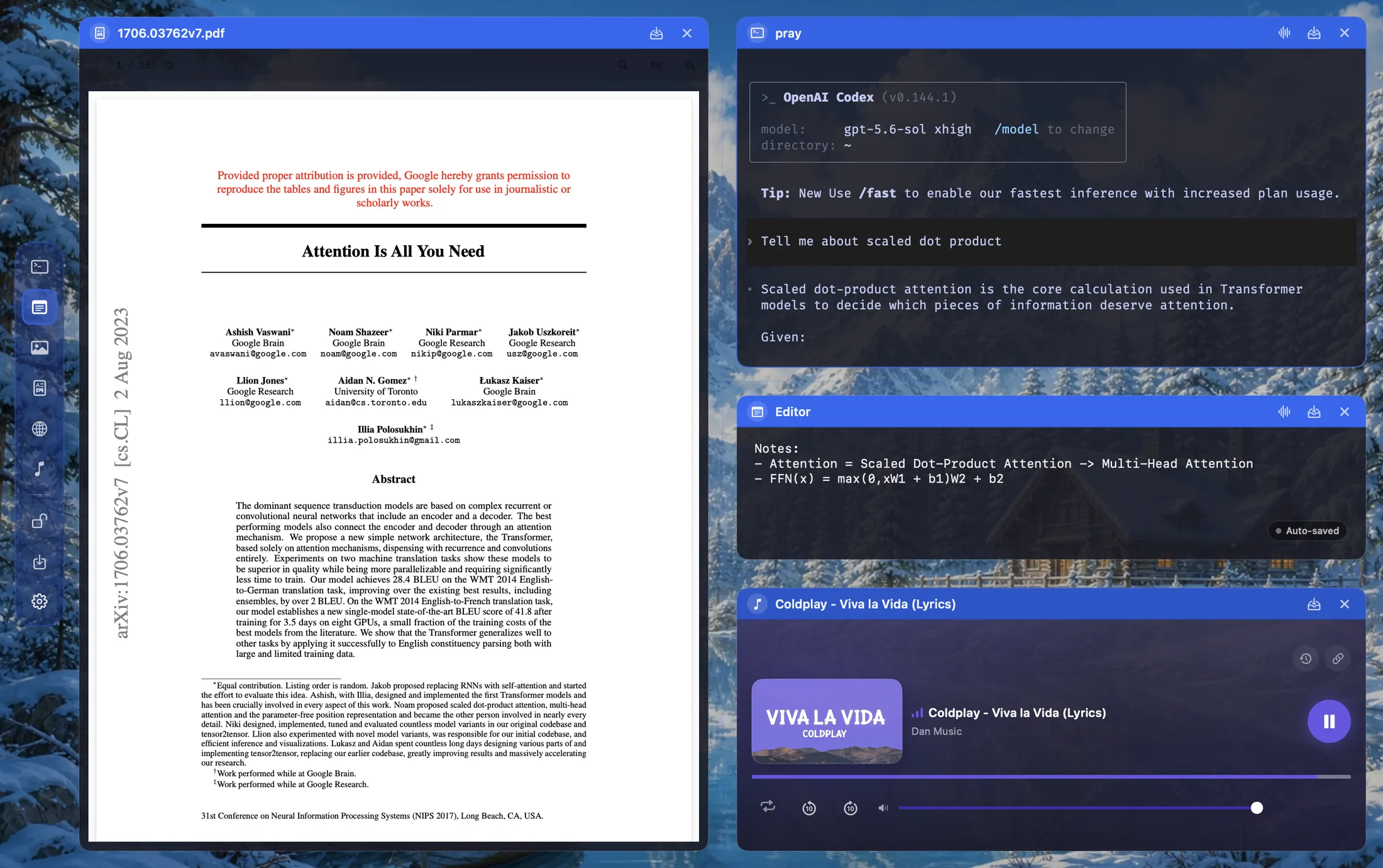Viewport: 1383px width, 868px height.
Task: Click the unlock padlock icon in sidebar
Action: (x=40, y=521)
